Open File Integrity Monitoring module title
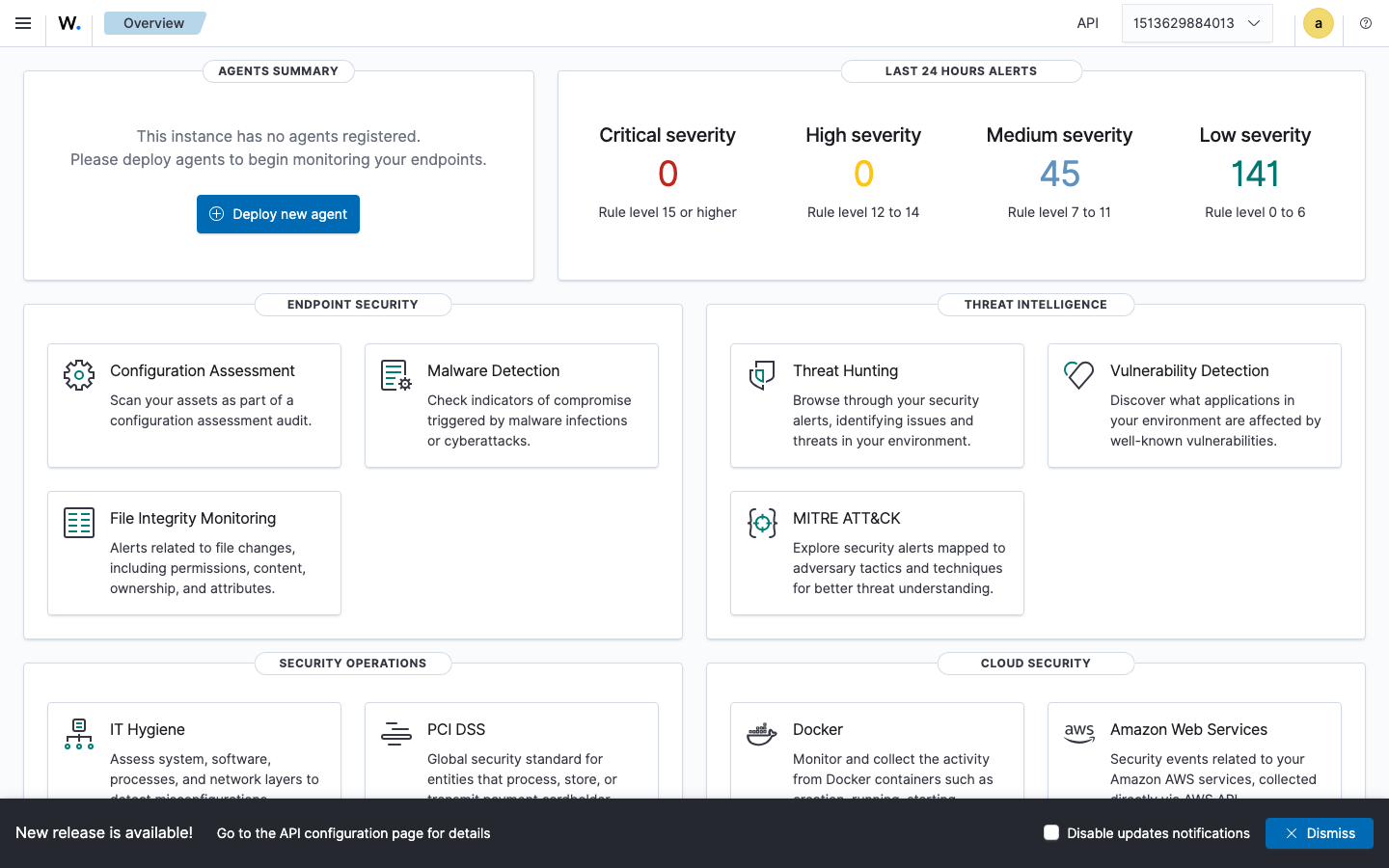Screen dimensions: 1389x868 pyautogui.click(x=193, y=518)
